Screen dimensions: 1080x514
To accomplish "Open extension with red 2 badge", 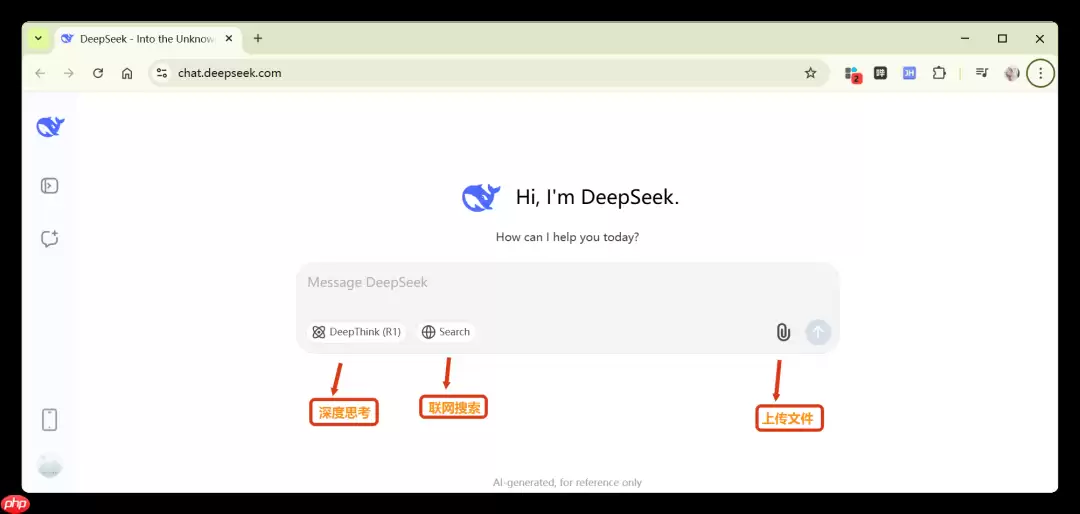I will 853,74.
